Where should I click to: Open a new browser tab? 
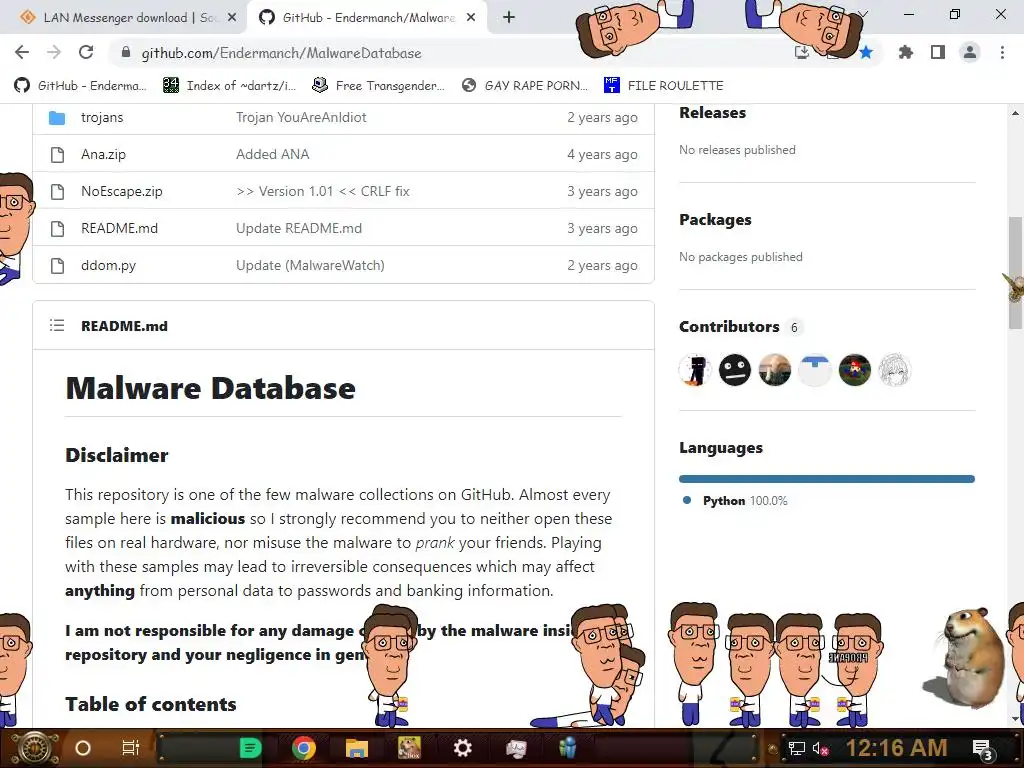click(509, 18)
